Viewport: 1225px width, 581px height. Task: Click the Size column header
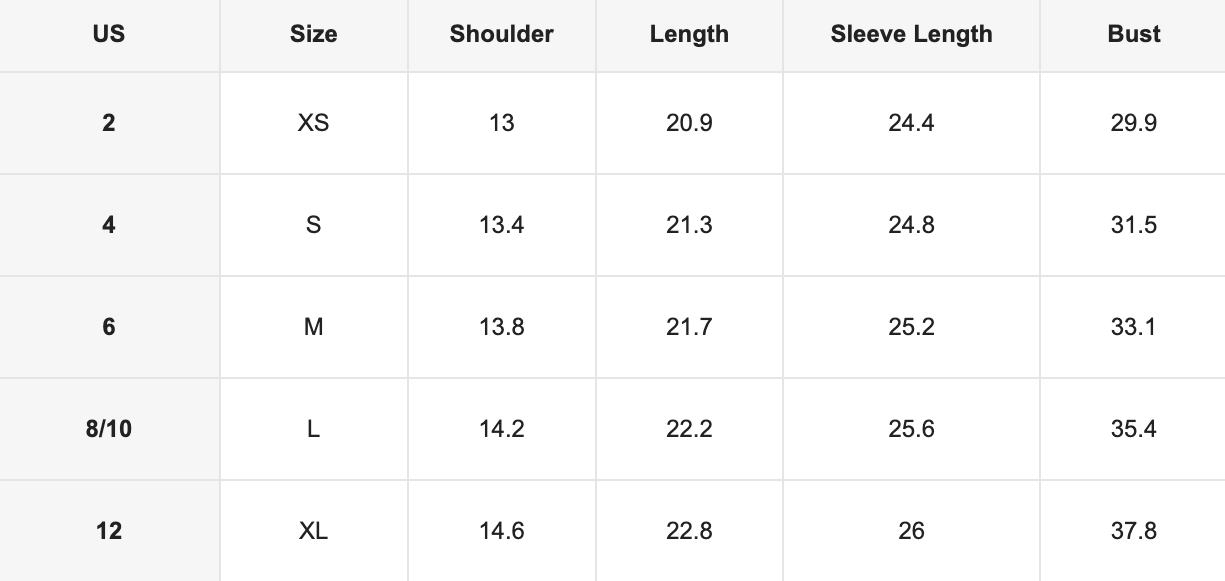(x=313, y=34)
